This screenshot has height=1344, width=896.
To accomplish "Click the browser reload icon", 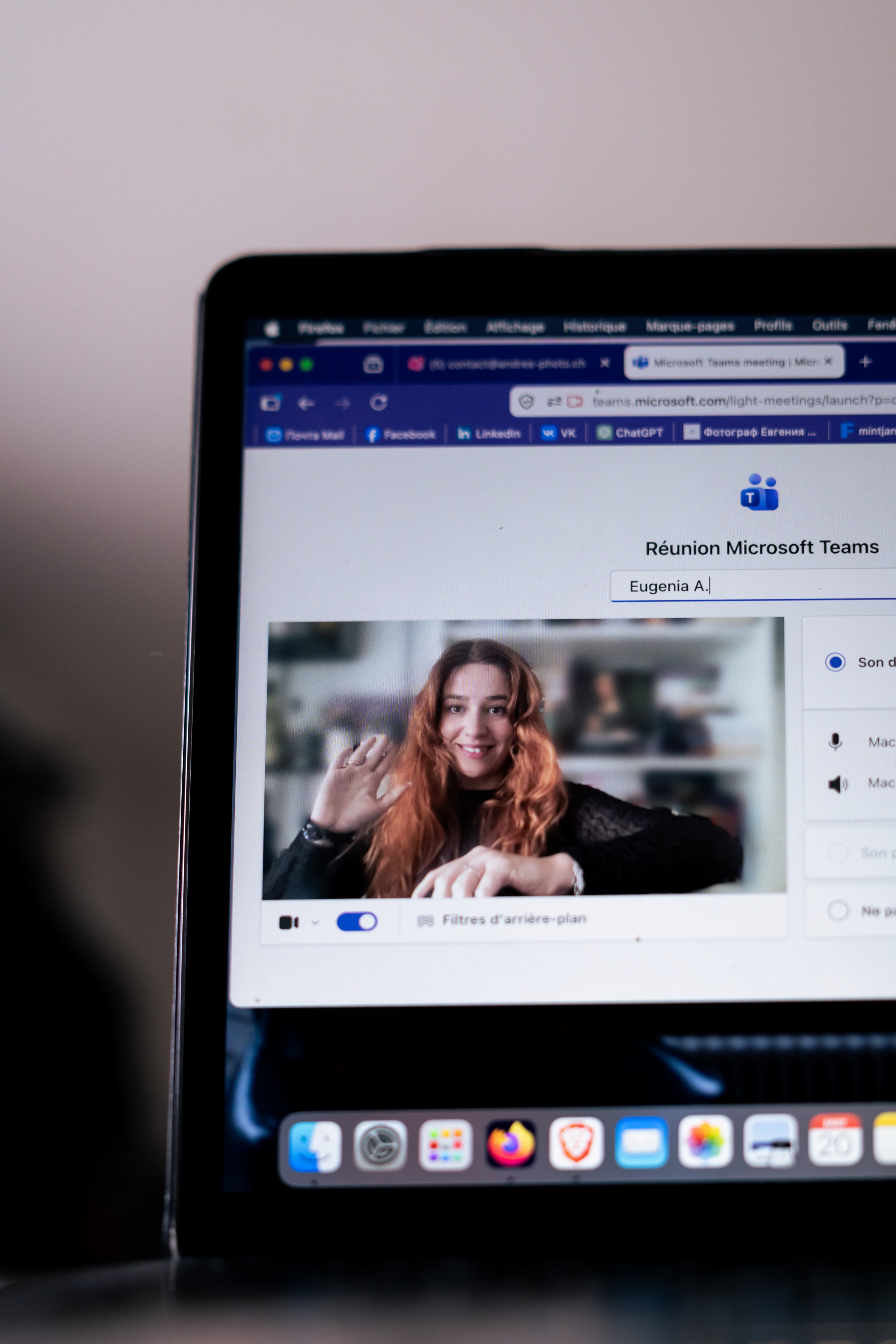I will coord(378,403).
